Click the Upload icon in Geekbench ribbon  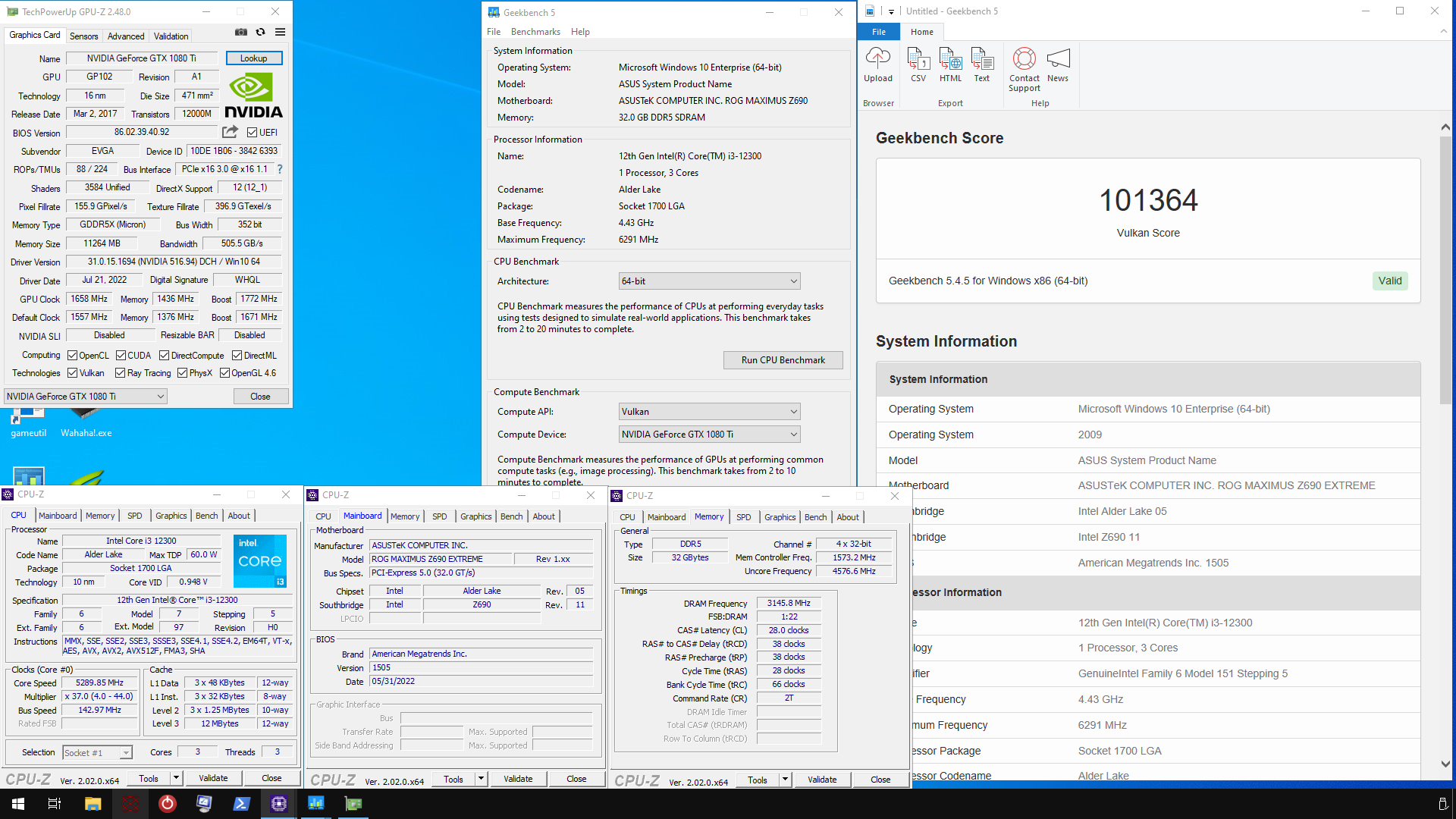878,65
